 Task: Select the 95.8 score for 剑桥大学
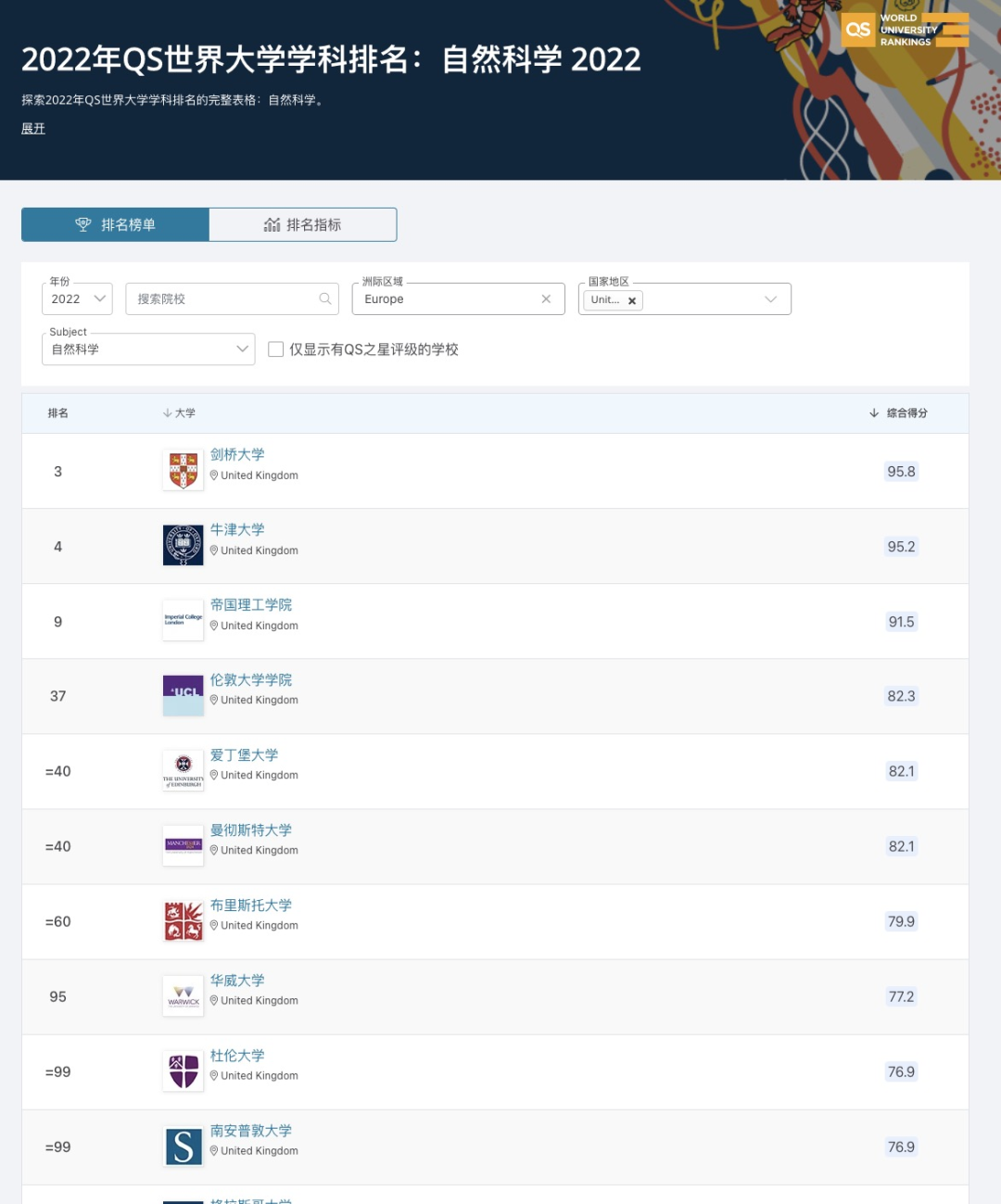(x=901, y=471)
